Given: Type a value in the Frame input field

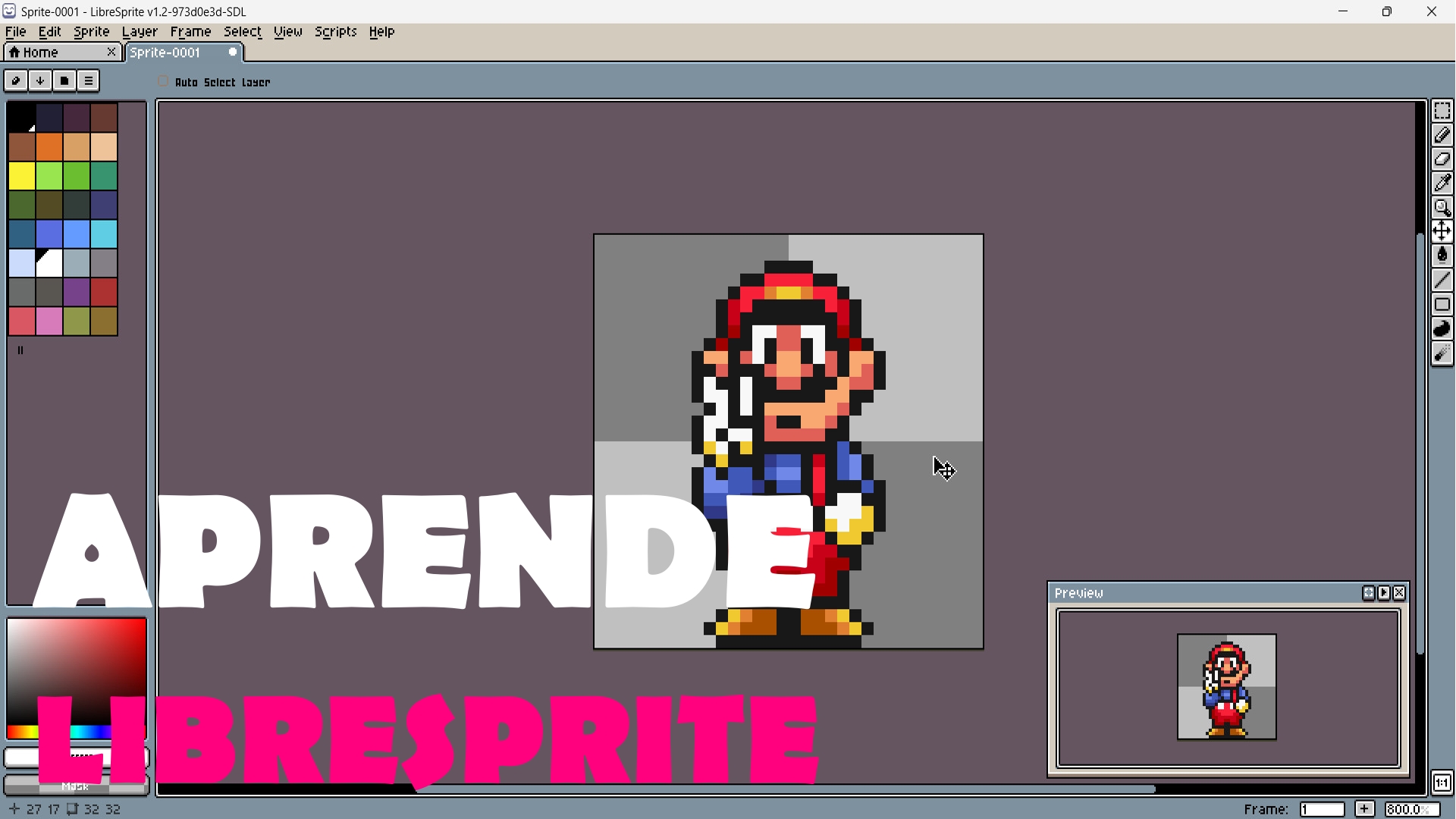Looking at the screenshot, I should pos(1323,808).
